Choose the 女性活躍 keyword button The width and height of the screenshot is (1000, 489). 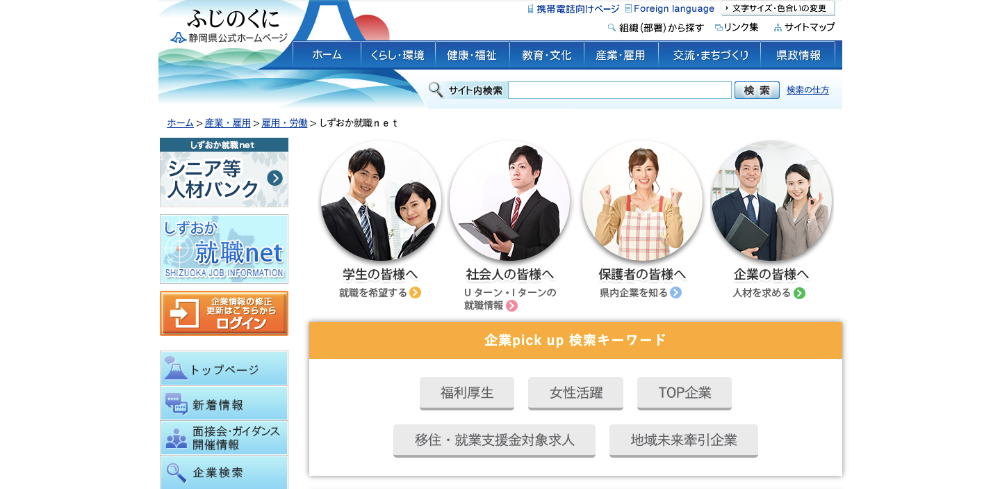[x=575, y=393]
